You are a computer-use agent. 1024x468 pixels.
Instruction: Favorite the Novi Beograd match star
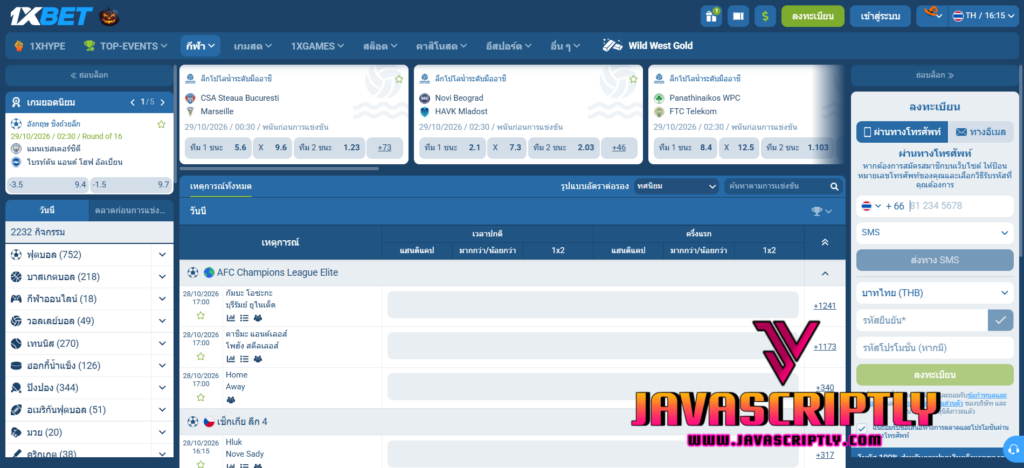[x=633, y=79]
